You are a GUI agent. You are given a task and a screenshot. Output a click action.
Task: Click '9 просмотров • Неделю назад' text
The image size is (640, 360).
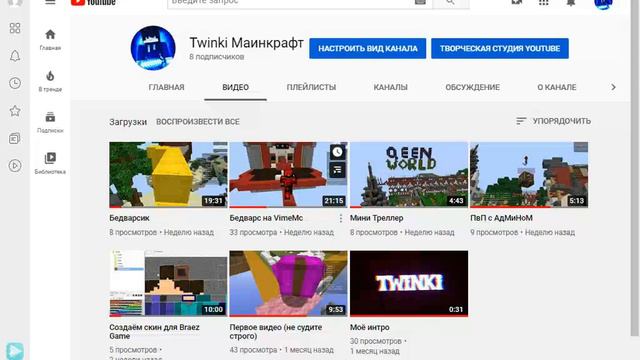coord(522,232)
